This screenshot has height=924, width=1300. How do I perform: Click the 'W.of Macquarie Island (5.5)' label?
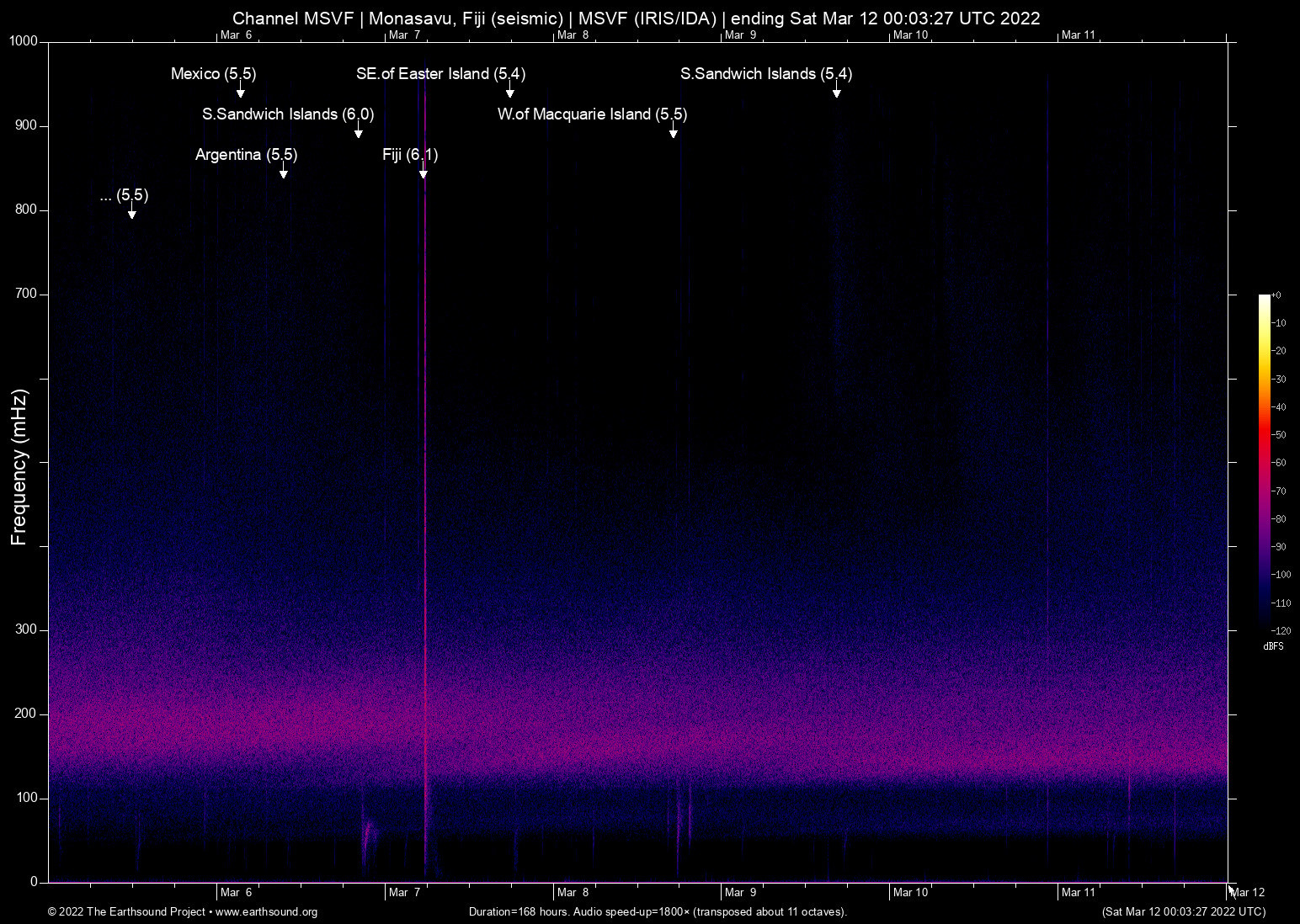592,114
